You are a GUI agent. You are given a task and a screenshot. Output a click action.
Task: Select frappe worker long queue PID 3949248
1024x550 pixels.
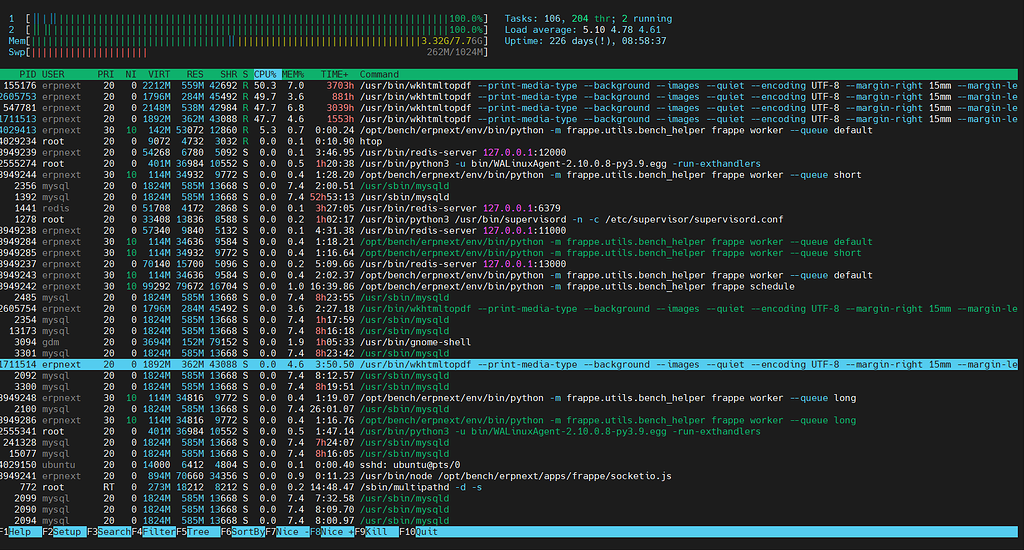(x=509, y=398)
